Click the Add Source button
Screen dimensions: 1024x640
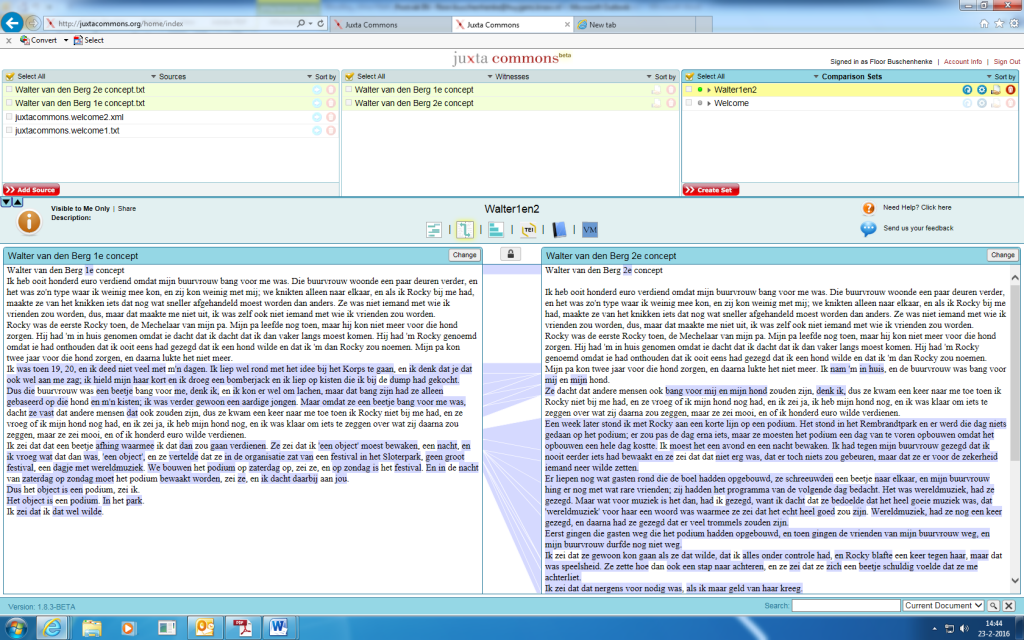[32, 190]
